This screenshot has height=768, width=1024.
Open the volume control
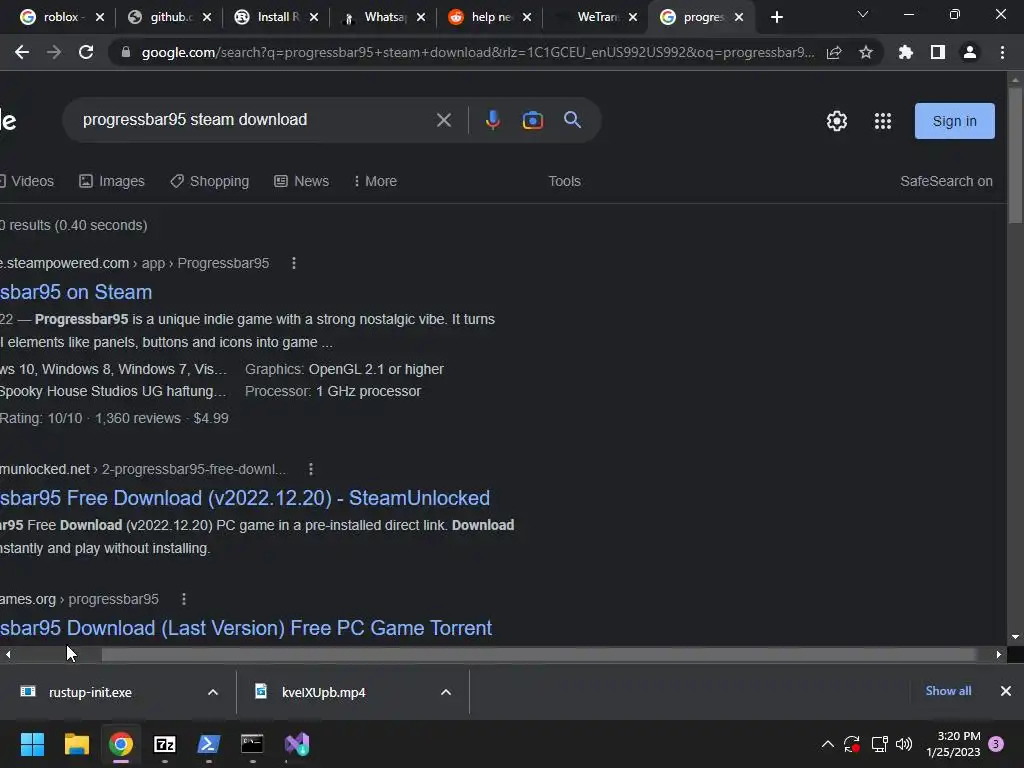click(x=904, y=744)
